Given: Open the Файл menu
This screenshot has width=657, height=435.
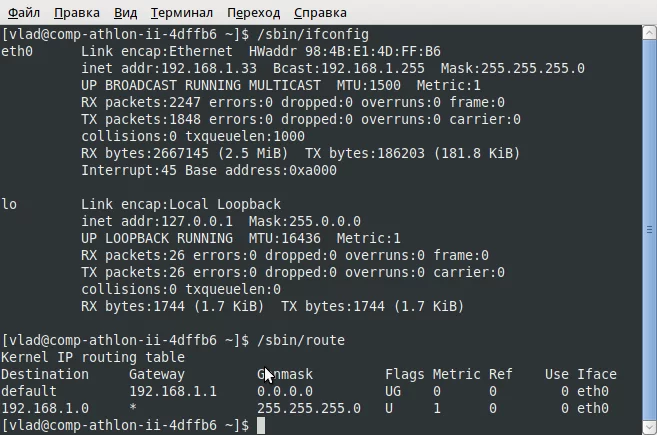Looking at the screenshot, I should coord(22,16).
